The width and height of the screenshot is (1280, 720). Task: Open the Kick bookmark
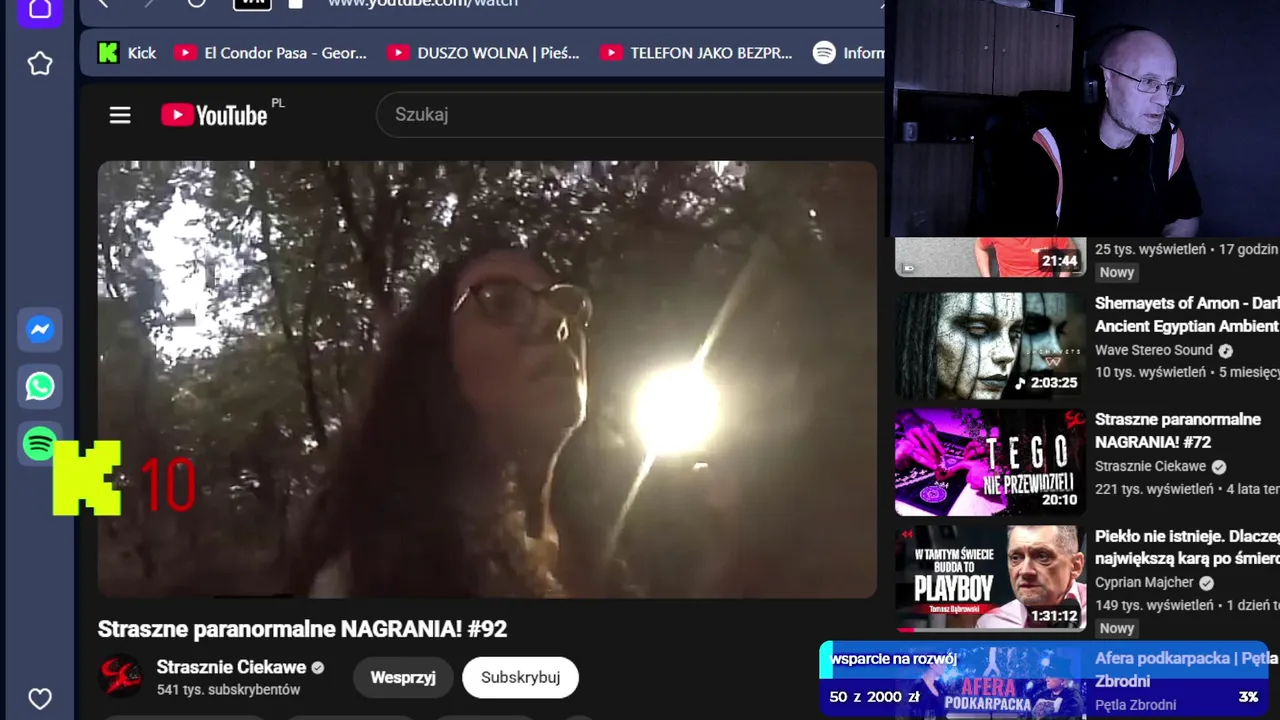tap(127, 53)
